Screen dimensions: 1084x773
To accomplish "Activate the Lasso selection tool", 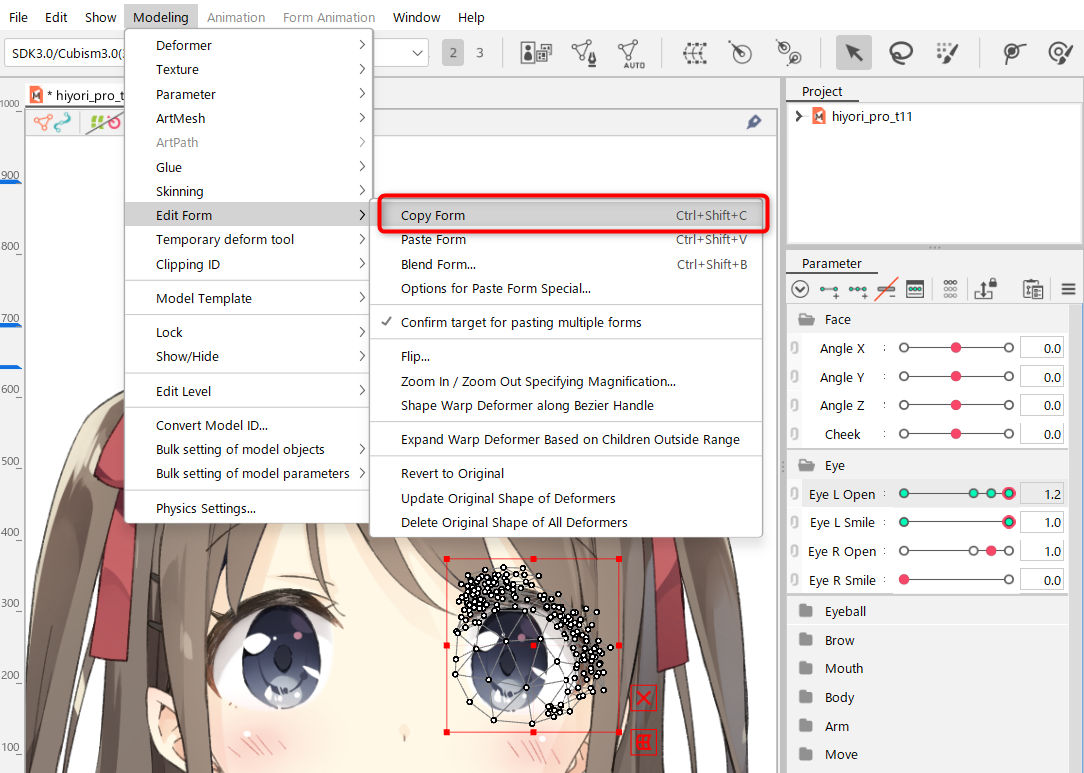I will 900,53.
